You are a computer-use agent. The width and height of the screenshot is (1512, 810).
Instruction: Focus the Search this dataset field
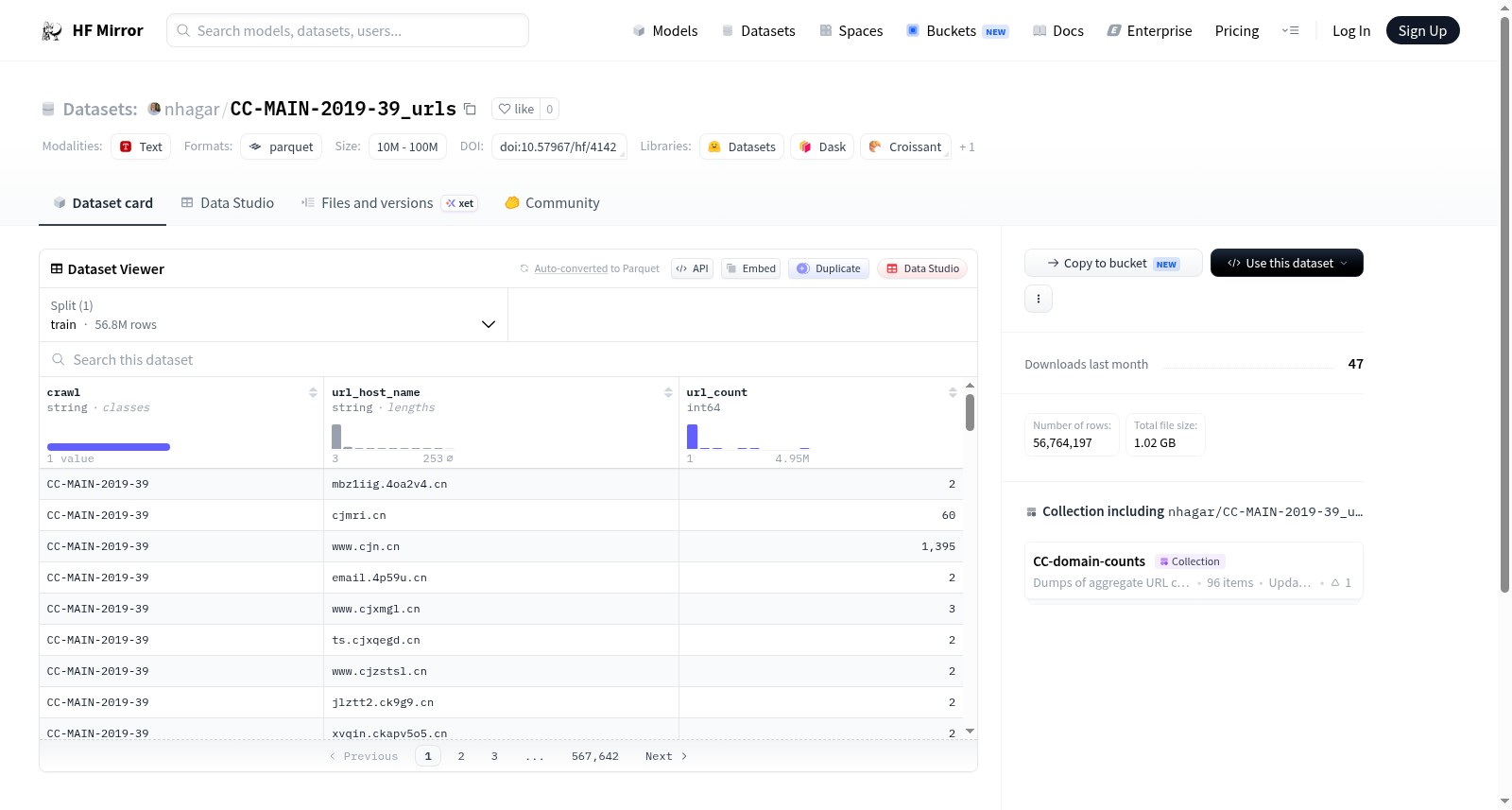click(x=508, y=359)
